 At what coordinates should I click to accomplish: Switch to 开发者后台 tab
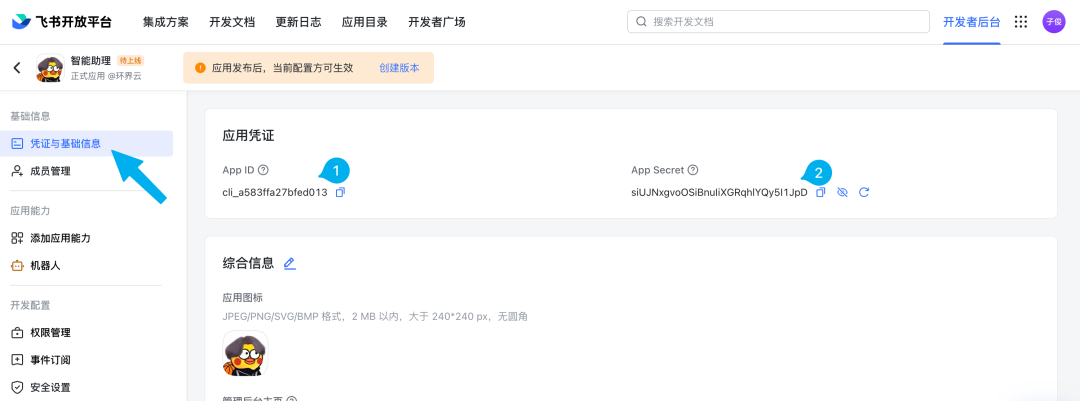pyautogui.click(x=971, y=22)
